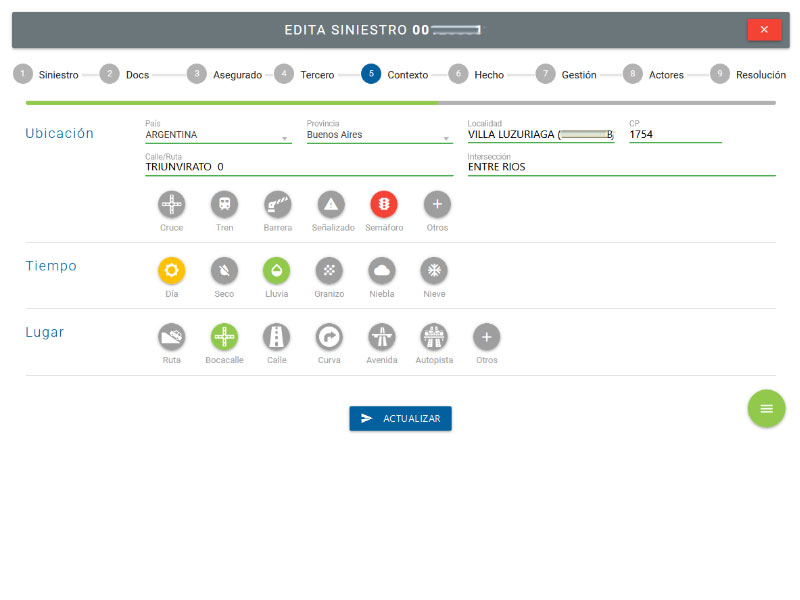Toggle off the Semáforo traffic light option
This screenshot has height=600, width=800.
(384, 205)
